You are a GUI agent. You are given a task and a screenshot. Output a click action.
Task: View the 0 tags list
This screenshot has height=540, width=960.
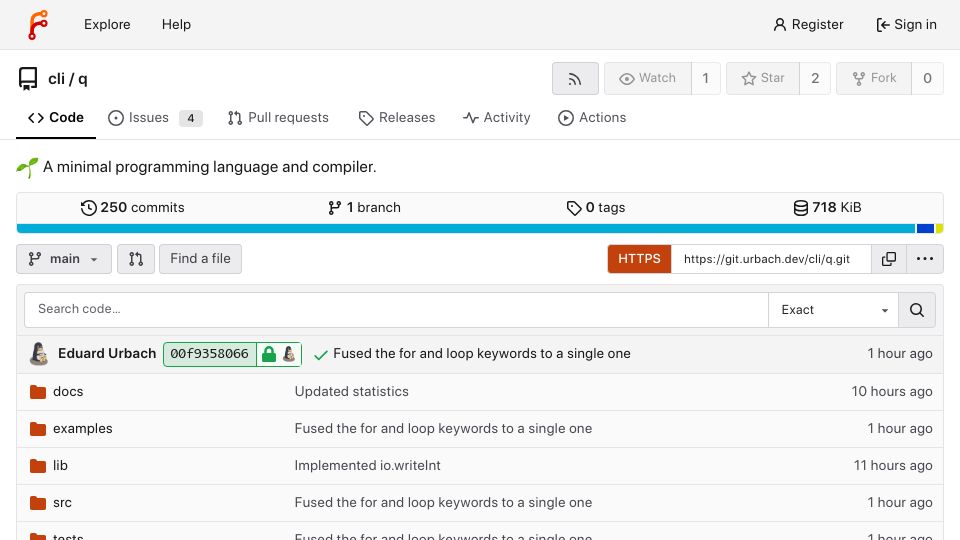pos(596,208)
